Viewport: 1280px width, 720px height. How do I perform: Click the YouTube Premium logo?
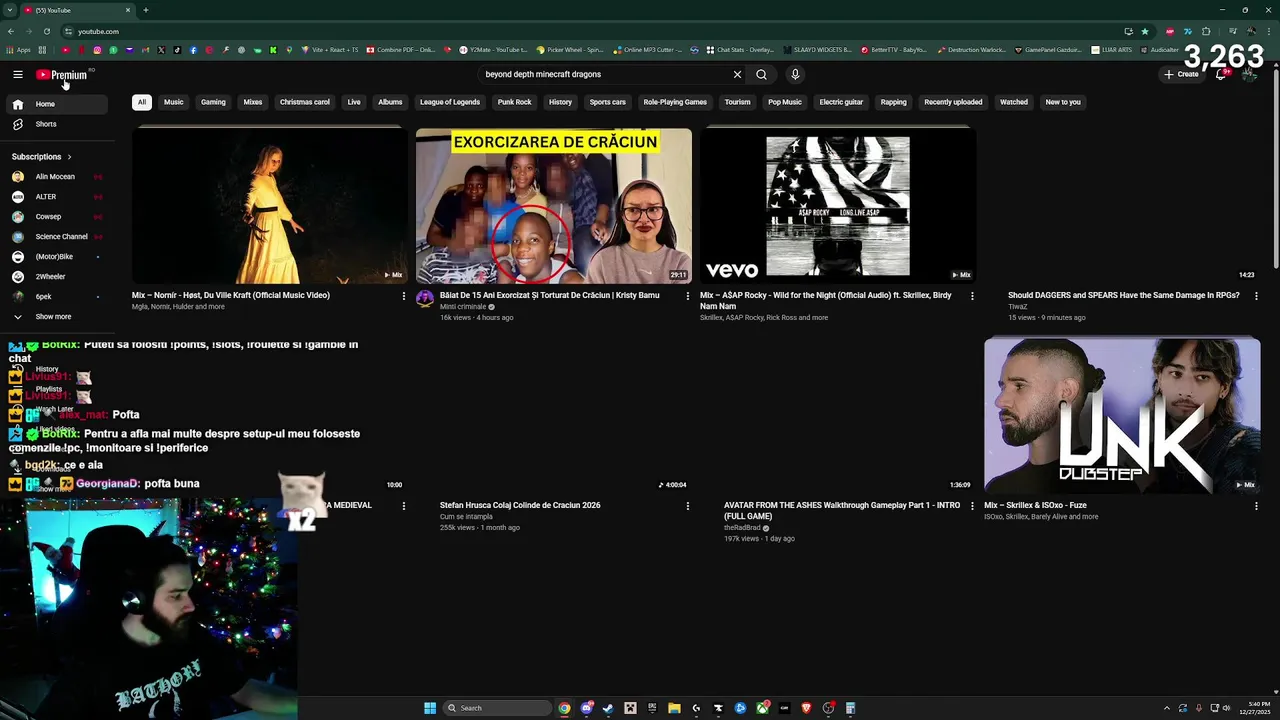[x=62, y=74]
